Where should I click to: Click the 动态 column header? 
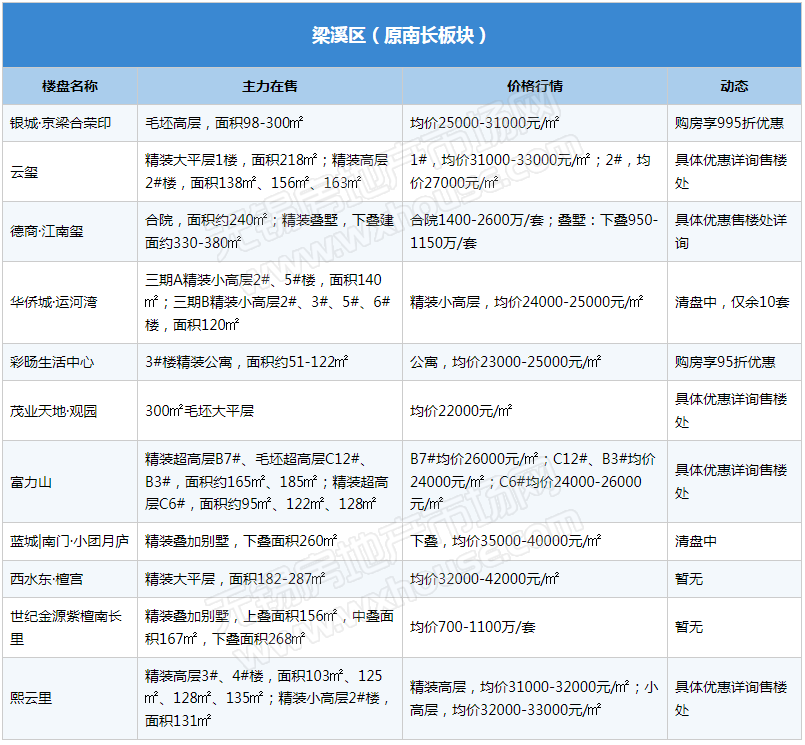point(734,86)
